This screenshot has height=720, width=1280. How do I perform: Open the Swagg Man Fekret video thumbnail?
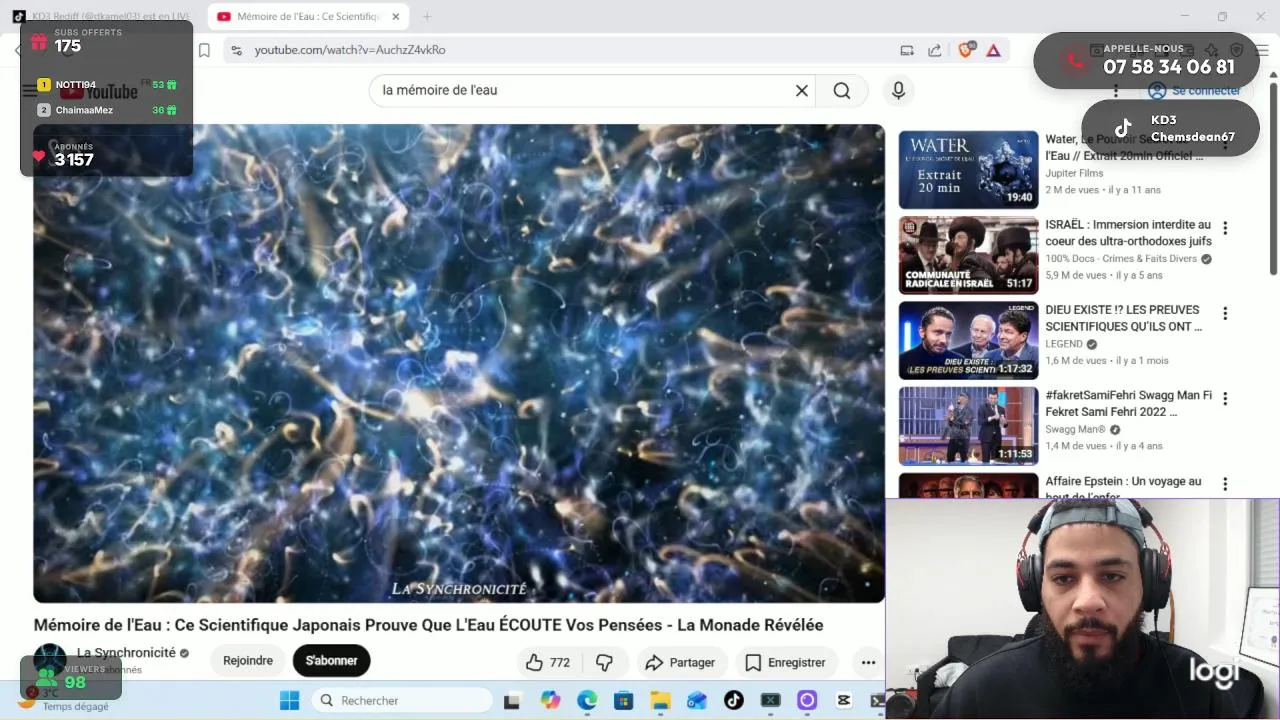968,426
